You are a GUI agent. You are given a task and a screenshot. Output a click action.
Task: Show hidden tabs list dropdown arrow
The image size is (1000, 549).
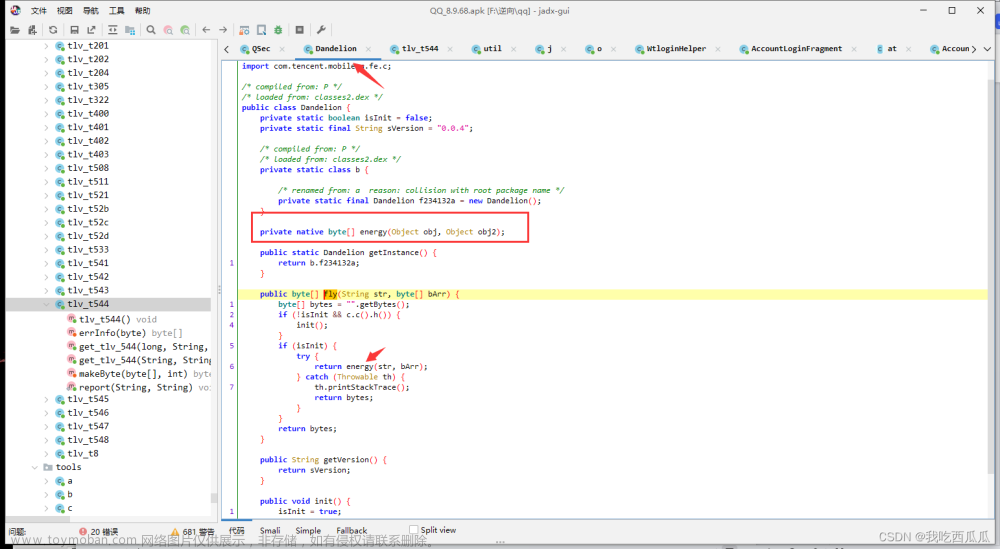(x=987, y=49)
